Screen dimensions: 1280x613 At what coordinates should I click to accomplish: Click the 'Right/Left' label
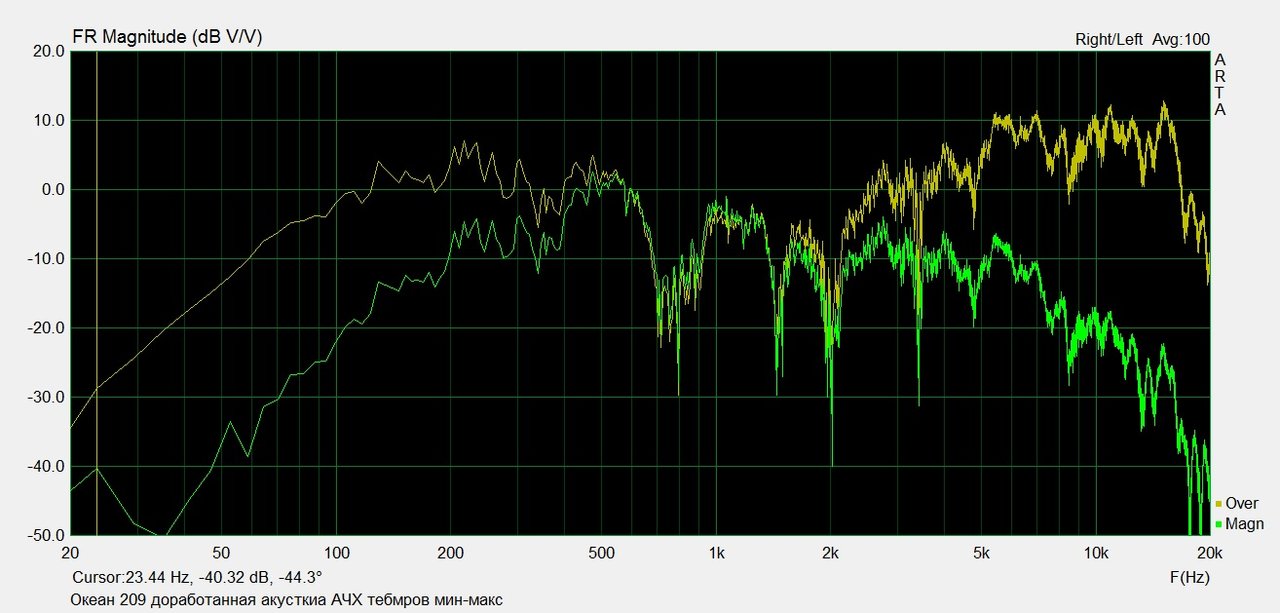(x=1108, y=39)
